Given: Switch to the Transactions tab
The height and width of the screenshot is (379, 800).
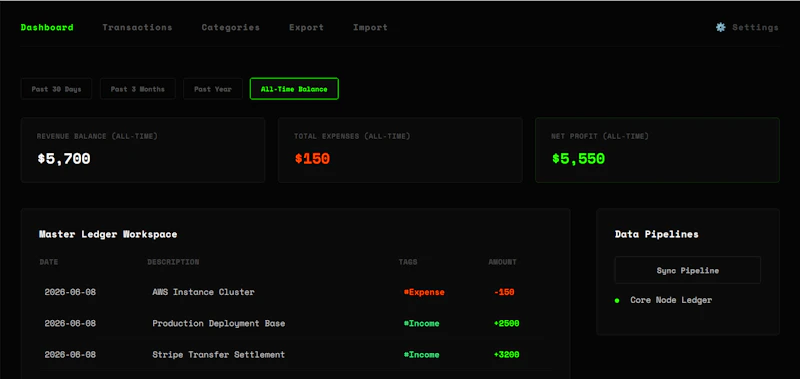Looking at the screenshot, I should point(137,28).
